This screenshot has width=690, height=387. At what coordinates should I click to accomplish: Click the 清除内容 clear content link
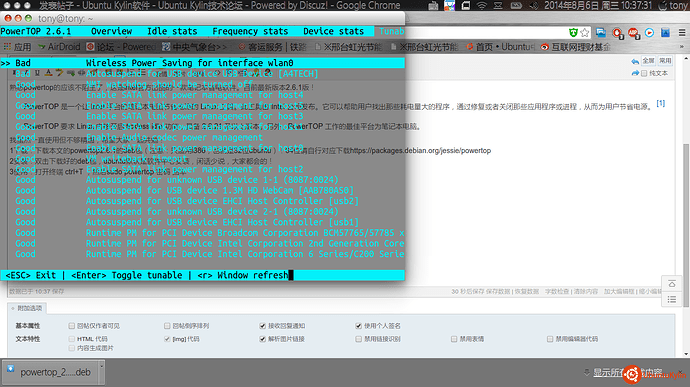pos(585,291)
